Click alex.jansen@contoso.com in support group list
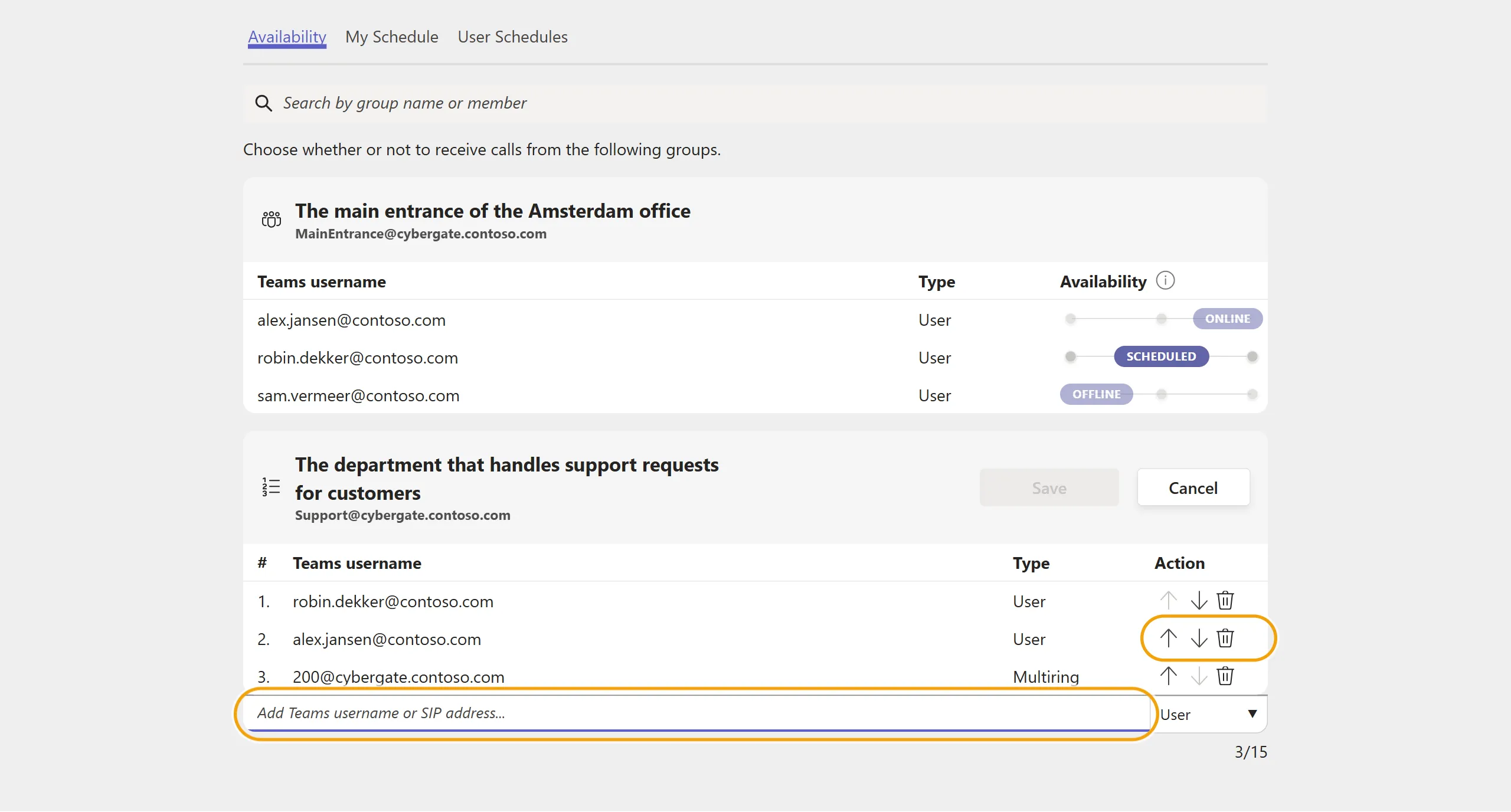Image resolution: width=1511 pixels, height=812 pixels. click(387, 639)
